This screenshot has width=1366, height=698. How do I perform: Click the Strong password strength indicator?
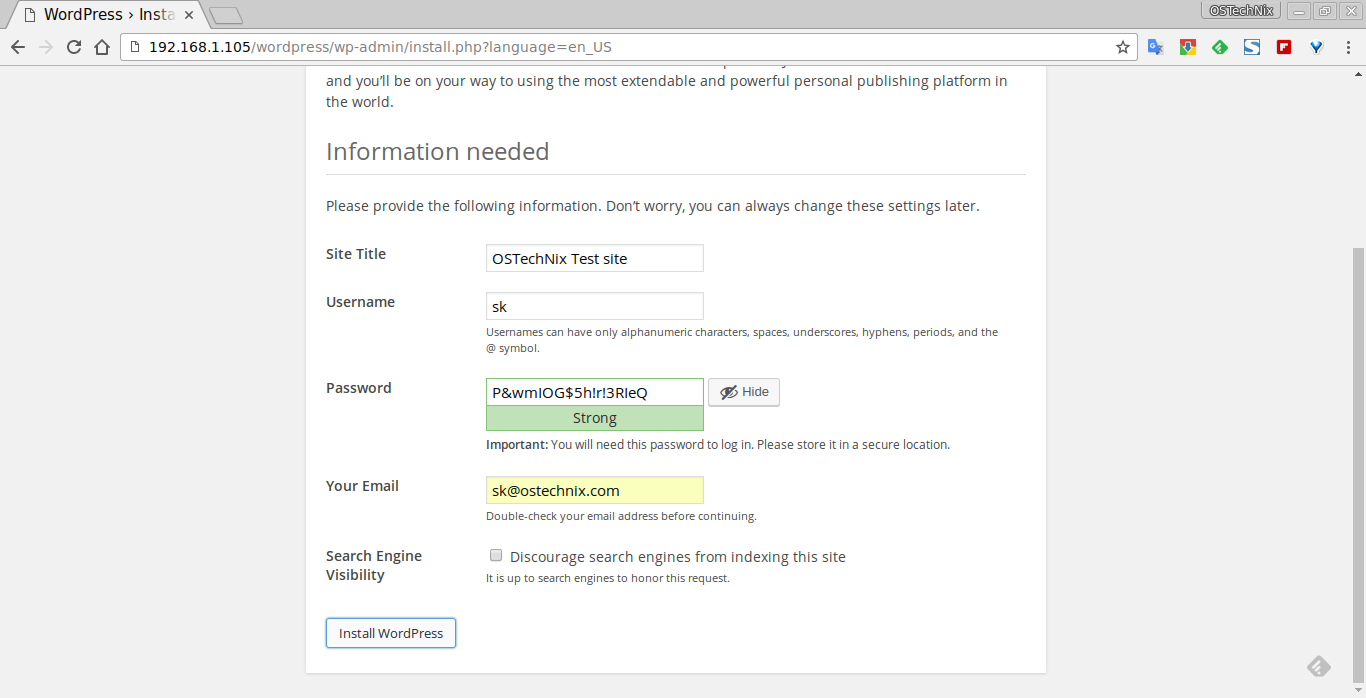coord(595,418)
